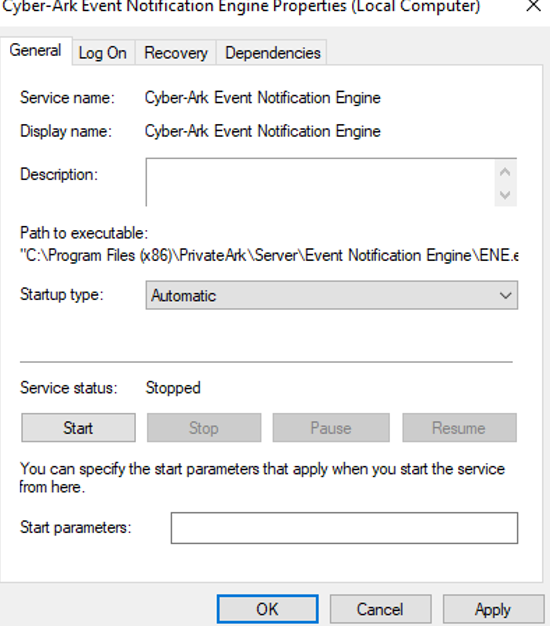The height and width of the screenshot is (626, 550).
Task: Click the greyed-out Pause button
Action: pyautogui.click(x=331, y=428)
